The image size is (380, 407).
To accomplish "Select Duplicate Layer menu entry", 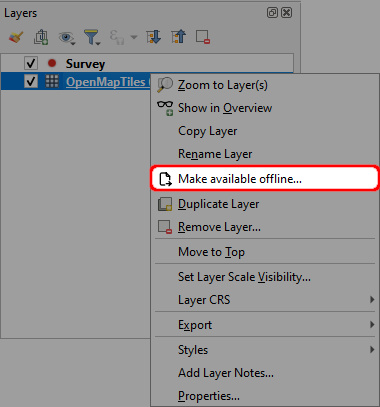I will pyautogui.click(x=265, y=204).
